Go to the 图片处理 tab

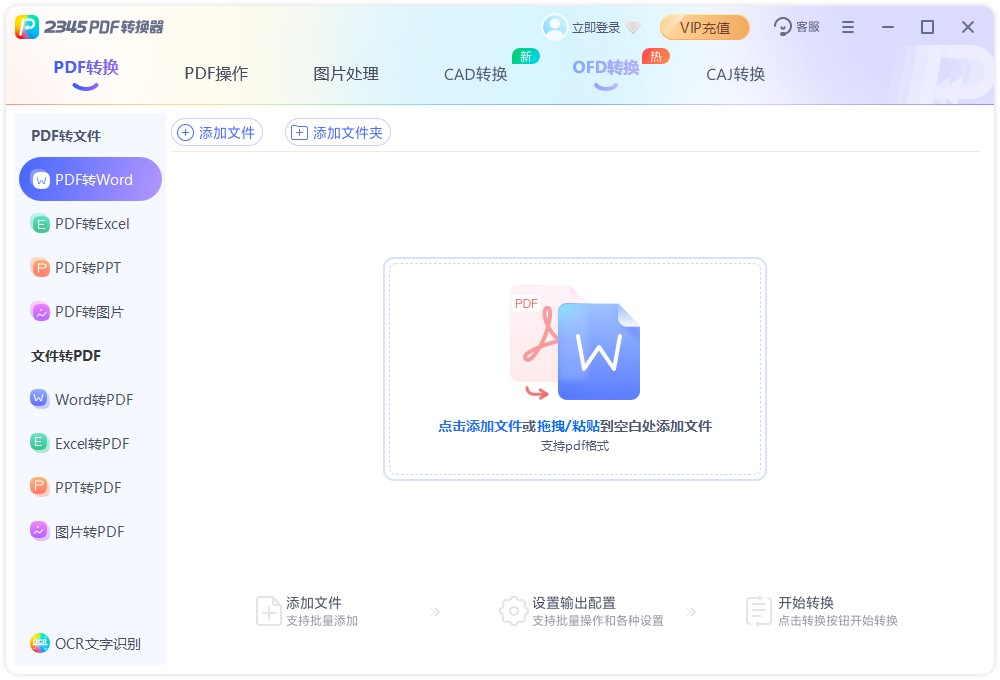click(346, 74)
